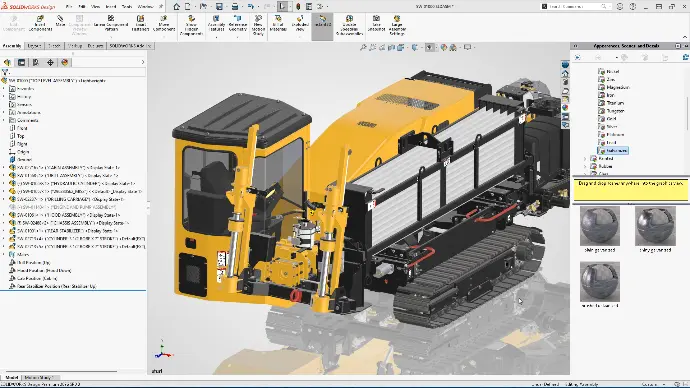Click Large Assembly Settings tool
The image size is (690, 388).
pos(397,25)
